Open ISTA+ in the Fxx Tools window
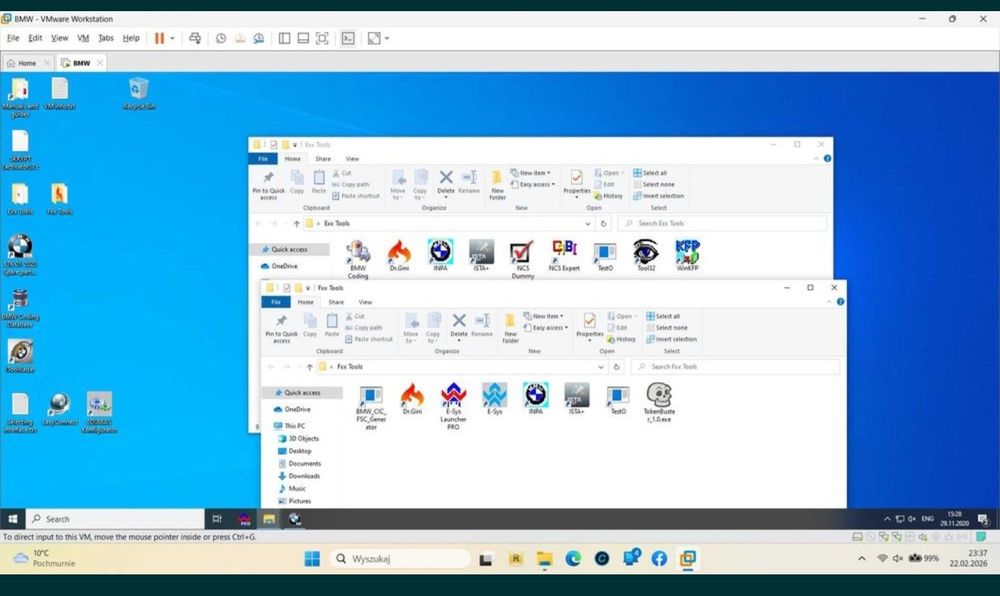1000x596 pixels. click(577, 399)
